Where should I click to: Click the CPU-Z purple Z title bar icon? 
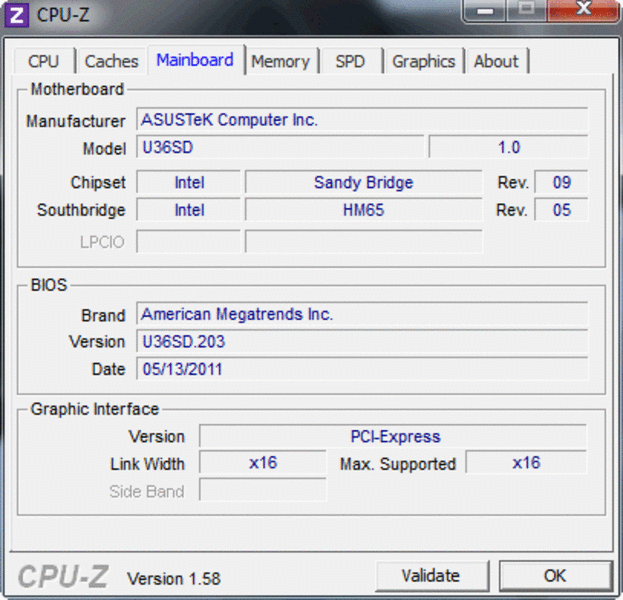16,15
